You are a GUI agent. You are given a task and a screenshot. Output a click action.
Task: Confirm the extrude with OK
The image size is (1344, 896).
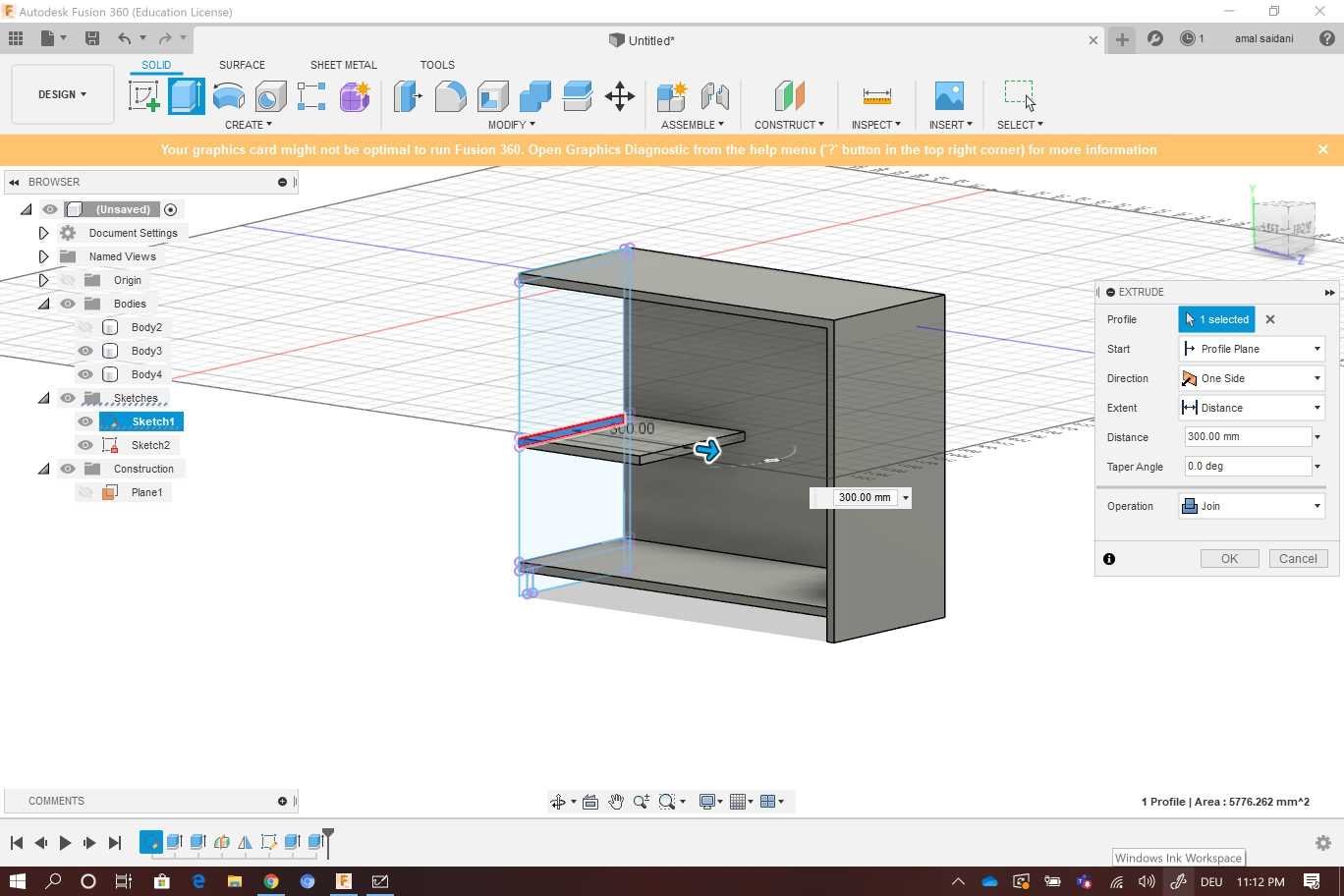[1229, 558]
